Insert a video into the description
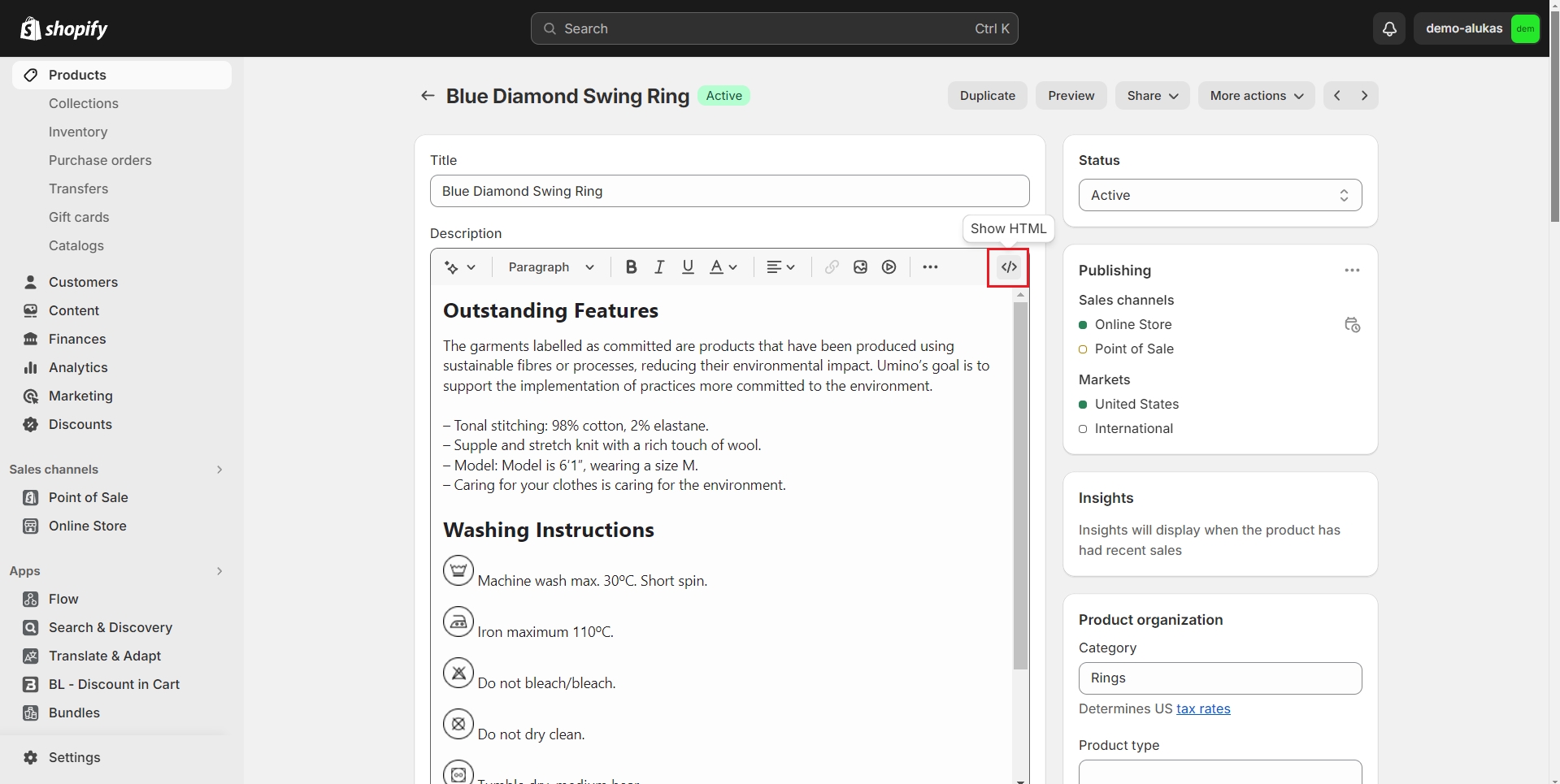 [889, 267]
